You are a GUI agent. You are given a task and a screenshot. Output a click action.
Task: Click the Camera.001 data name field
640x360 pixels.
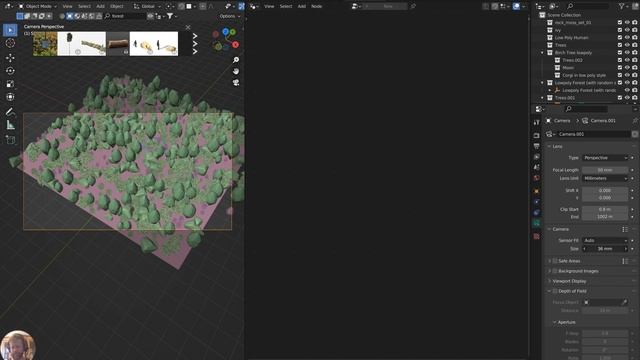coord(594,134)
